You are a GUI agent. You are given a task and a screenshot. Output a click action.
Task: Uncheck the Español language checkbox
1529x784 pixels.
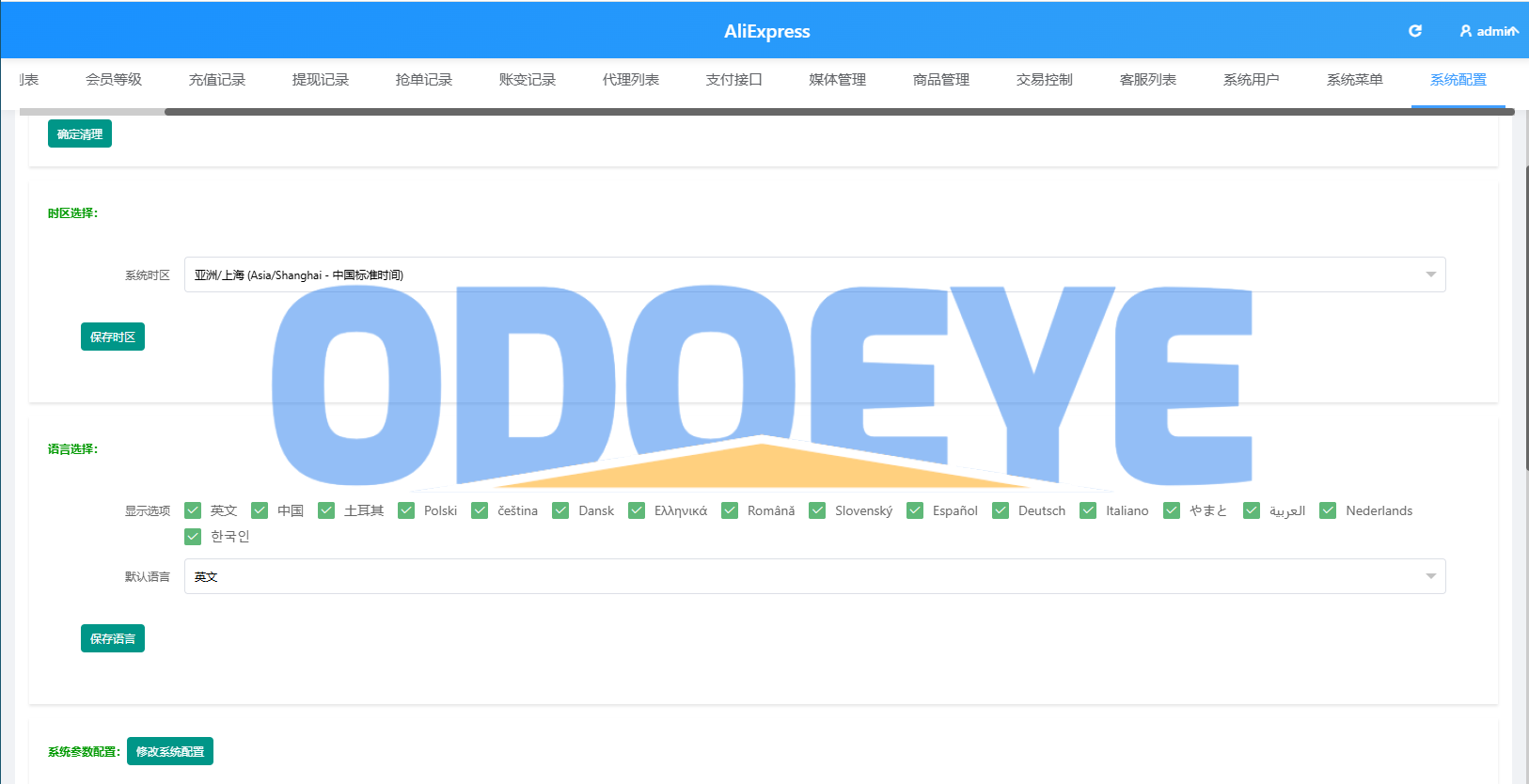point(915,510)
